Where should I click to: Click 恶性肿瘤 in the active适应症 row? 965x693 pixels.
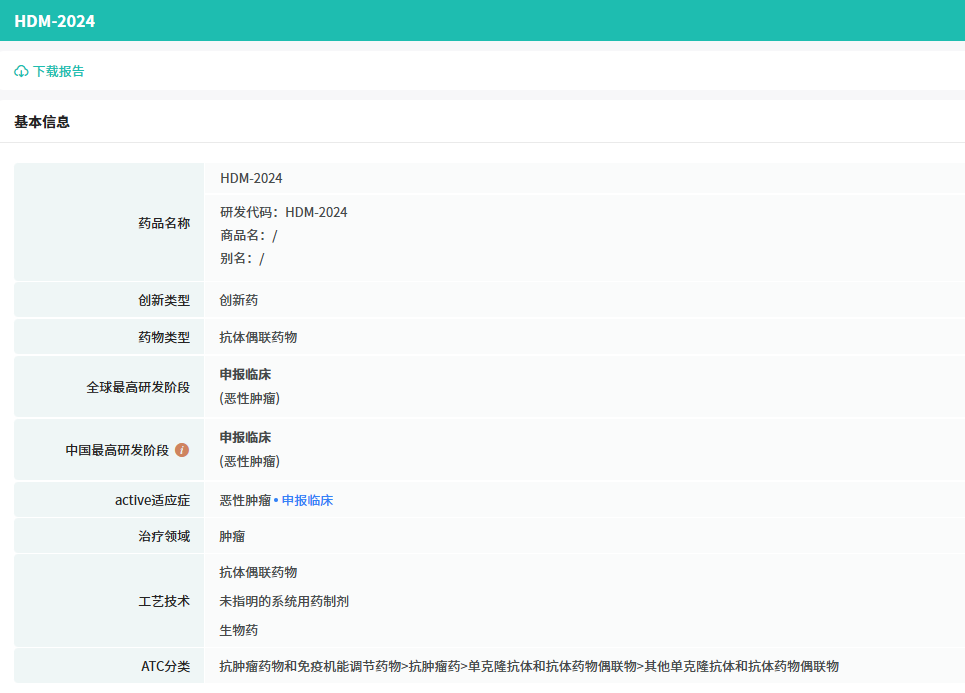pos(245,500)
